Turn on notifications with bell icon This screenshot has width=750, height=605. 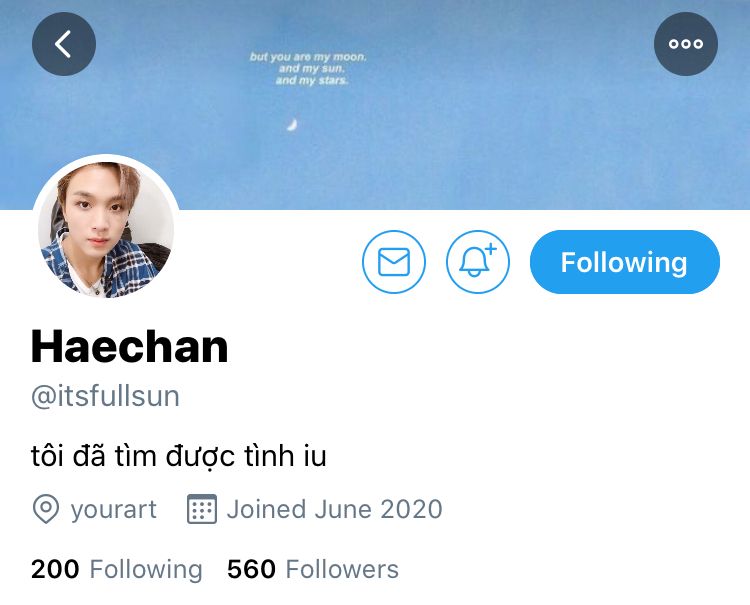[477, 262]
